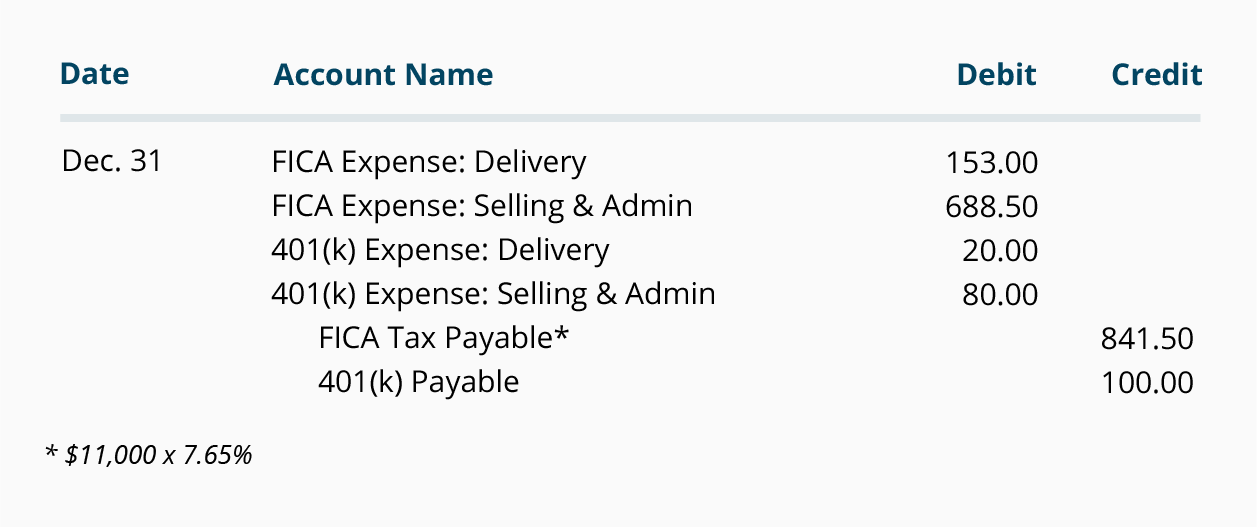Click the Date column header
The height and width of the screenshot is (527, 1257).
(95, 74)
